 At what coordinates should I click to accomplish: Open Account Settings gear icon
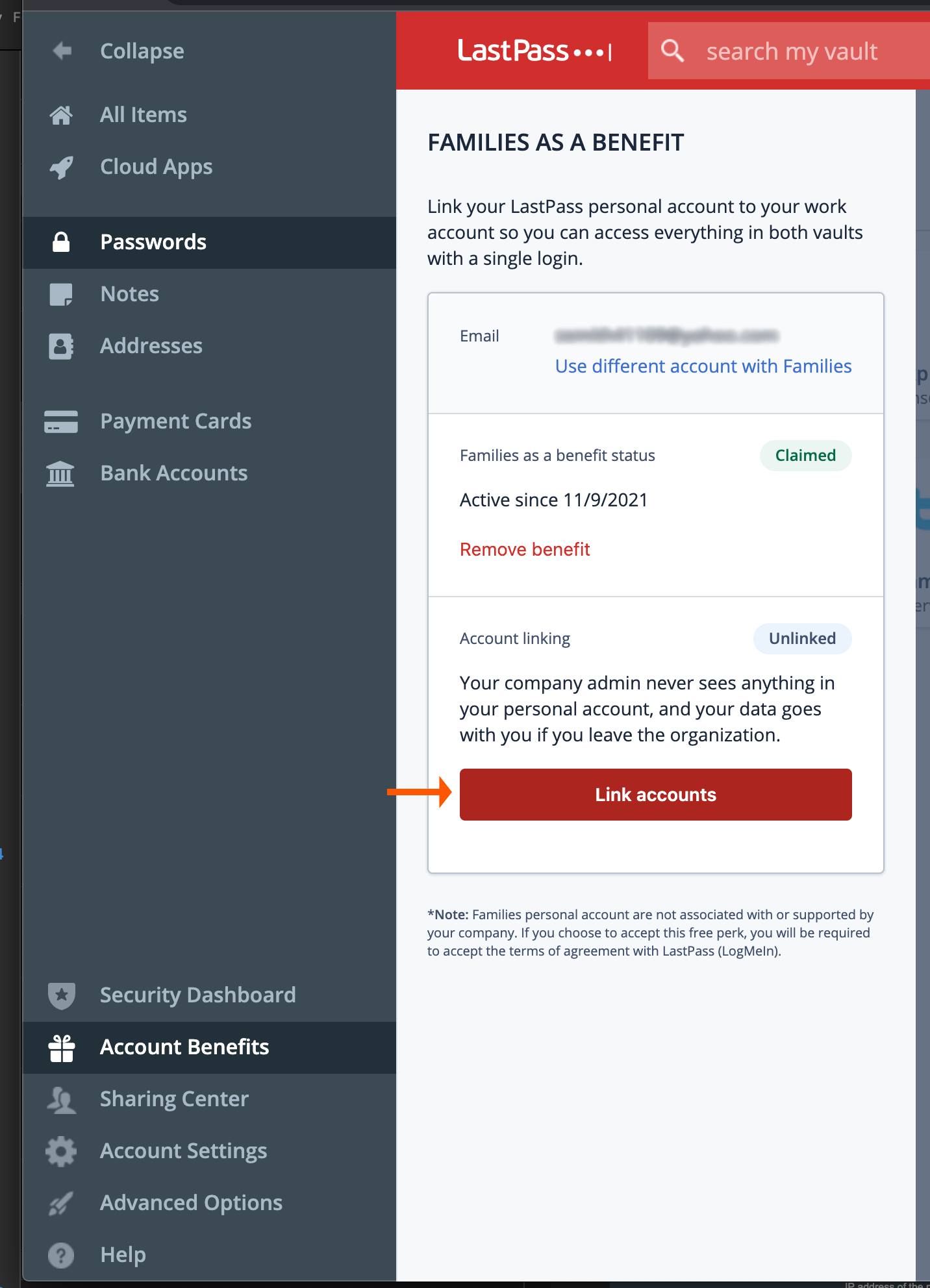pos(62,1150)
